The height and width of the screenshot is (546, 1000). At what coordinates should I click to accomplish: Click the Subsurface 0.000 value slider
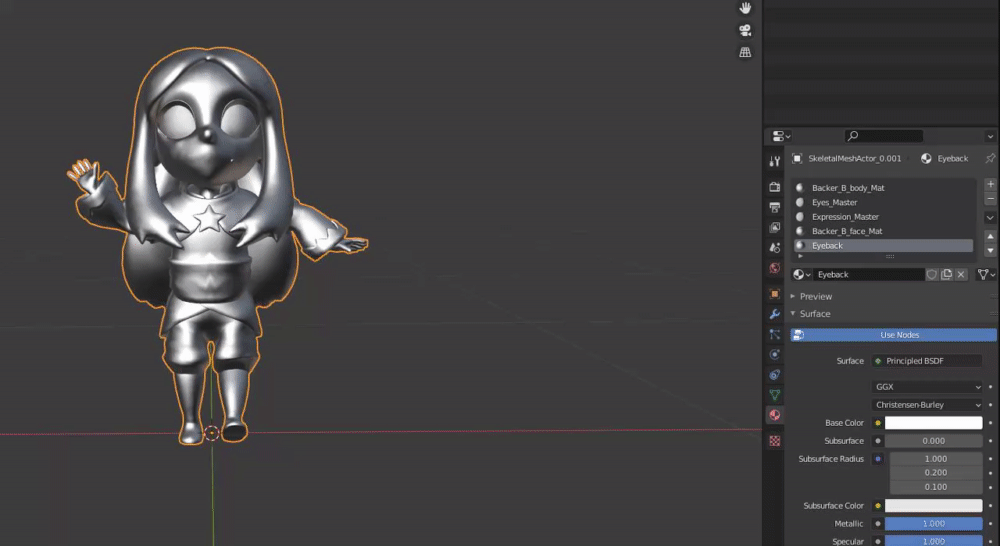click(x=934, y=441)
